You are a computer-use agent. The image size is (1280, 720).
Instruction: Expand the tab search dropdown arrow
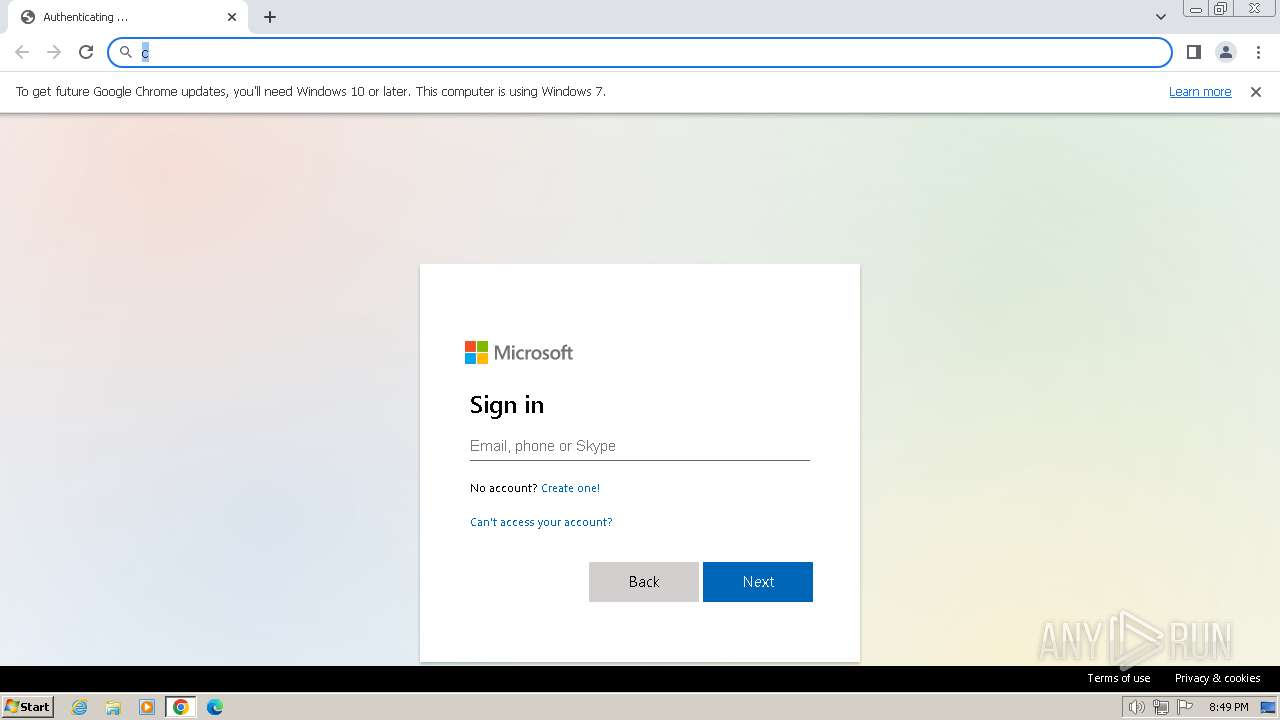1160,17
